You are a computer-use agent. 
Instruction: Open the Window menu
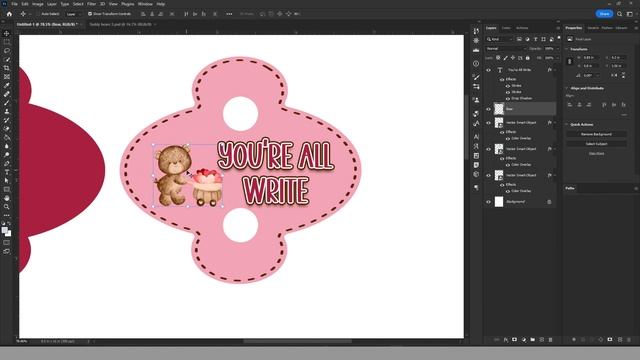coord(145,4)
